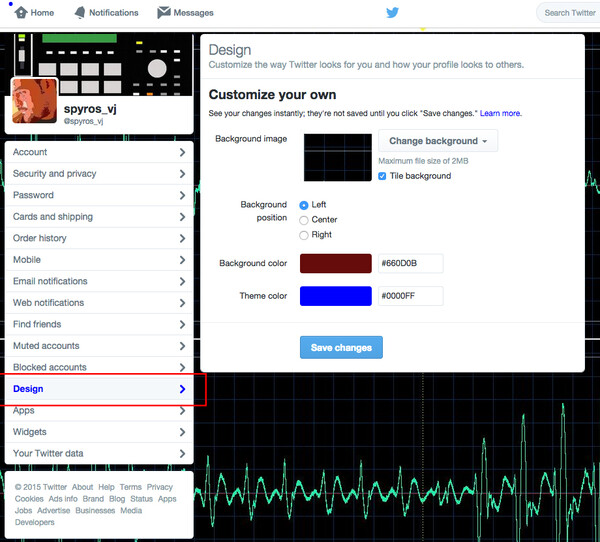Viewport: 600px width, 542px height.
Task: Click the background image preview thumbnail
Action: 338,157
